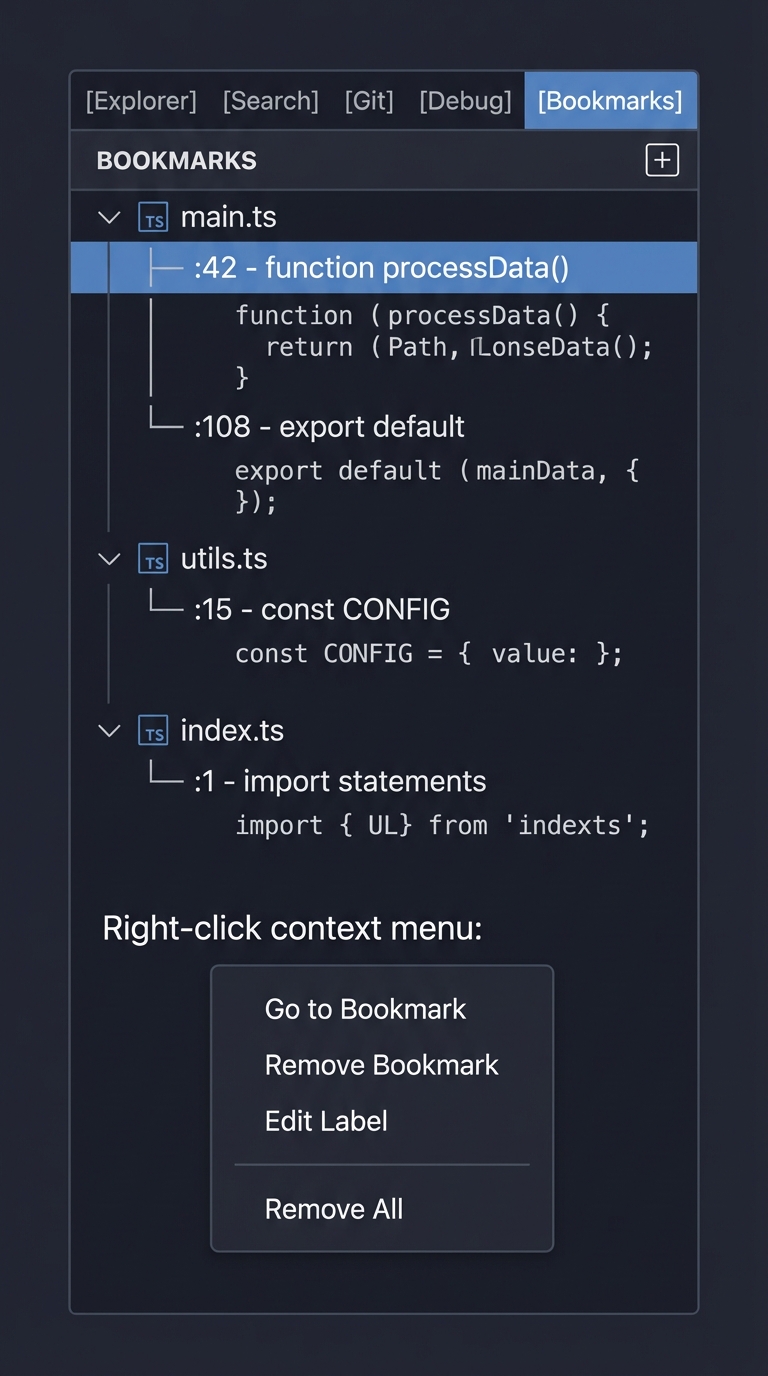Image resolution: width=768 pixels, height=1376 pixels.
Task: Switch to the Bookmarks tab
Action: 610,100
